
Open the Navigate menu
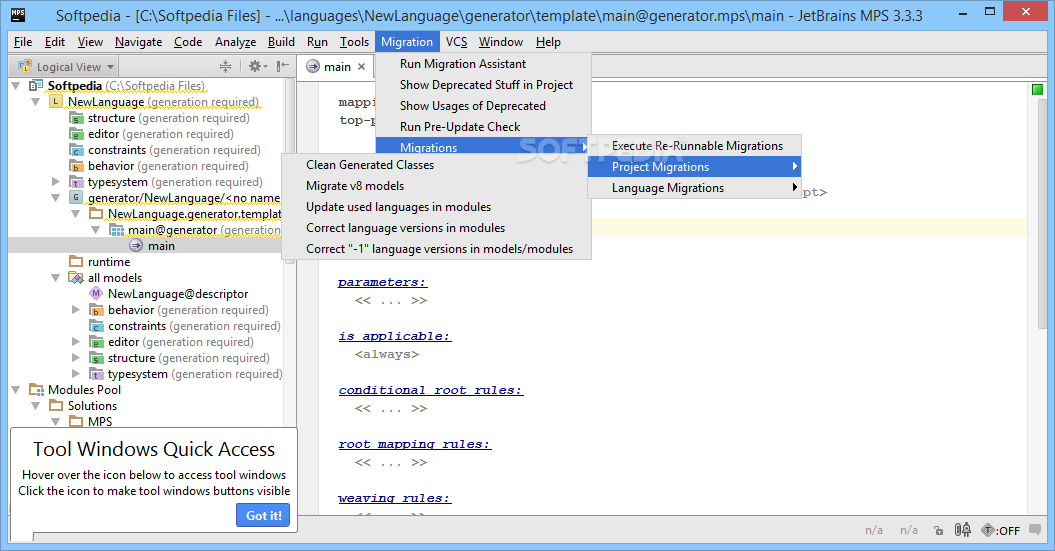pyautogui.click(x=138, y=42)
